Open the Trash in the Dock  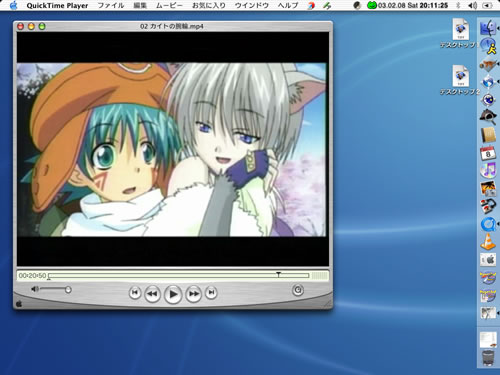point(488,357)
